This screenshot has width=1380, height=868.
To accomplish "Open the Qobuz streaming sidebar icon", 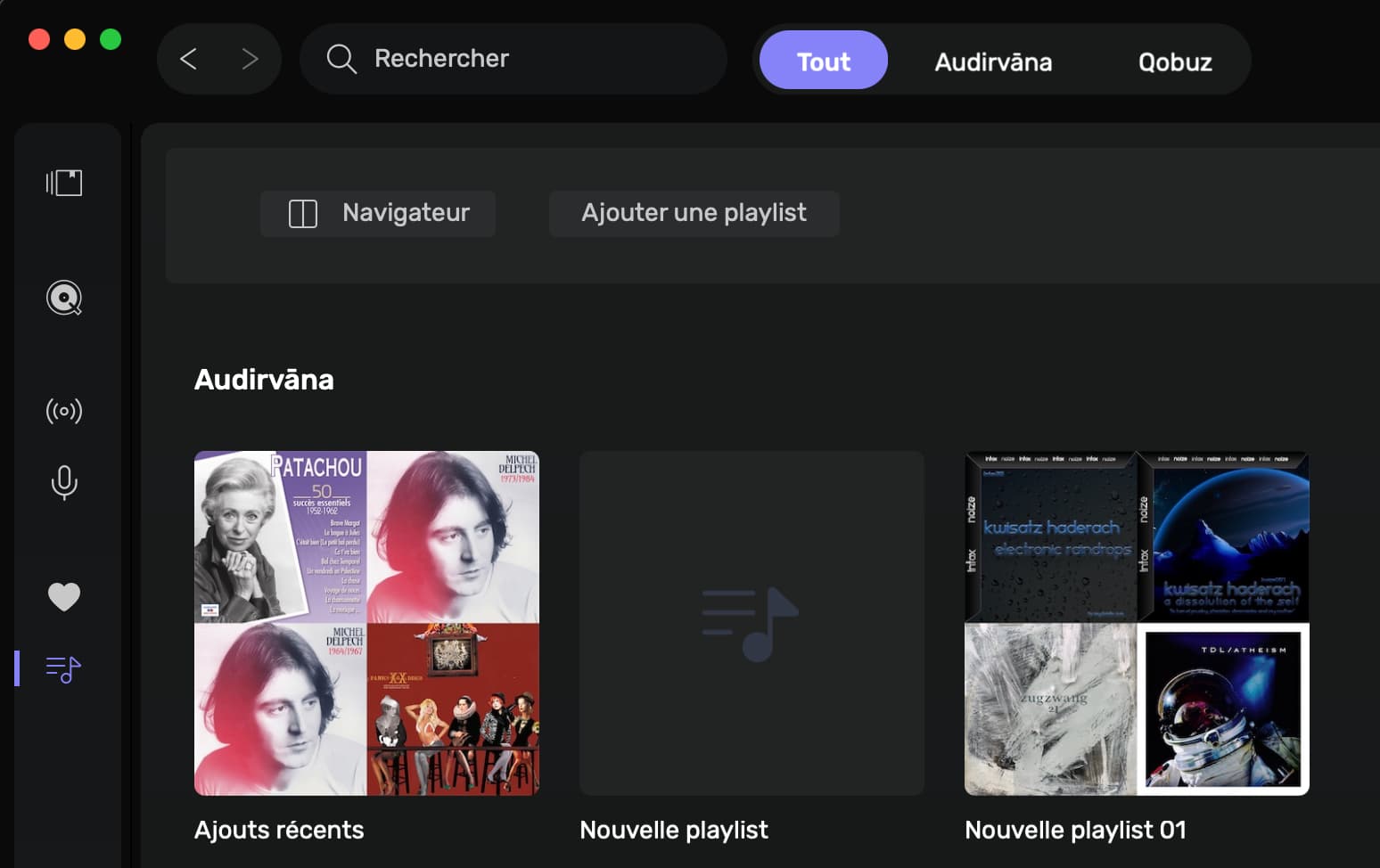I will click(64, 298).
